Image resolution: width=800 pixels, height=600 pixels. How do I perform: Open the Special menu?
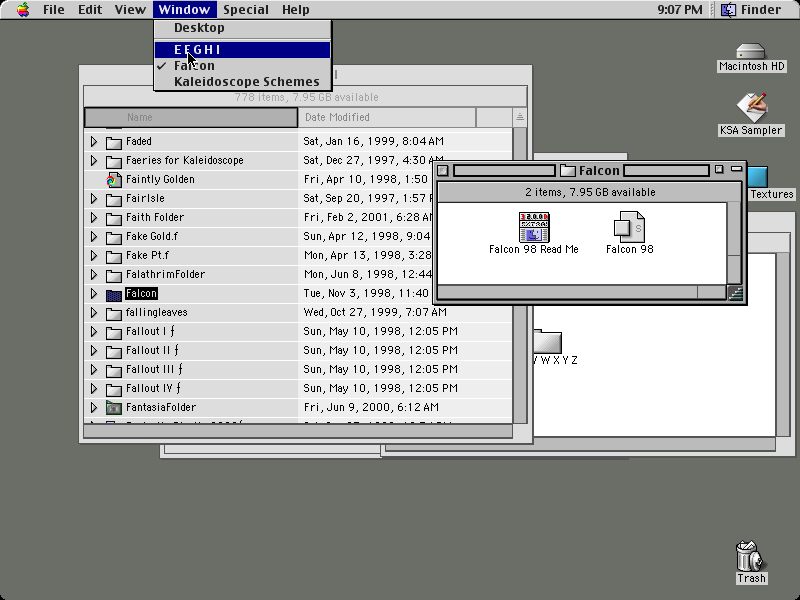pos(246,10)
